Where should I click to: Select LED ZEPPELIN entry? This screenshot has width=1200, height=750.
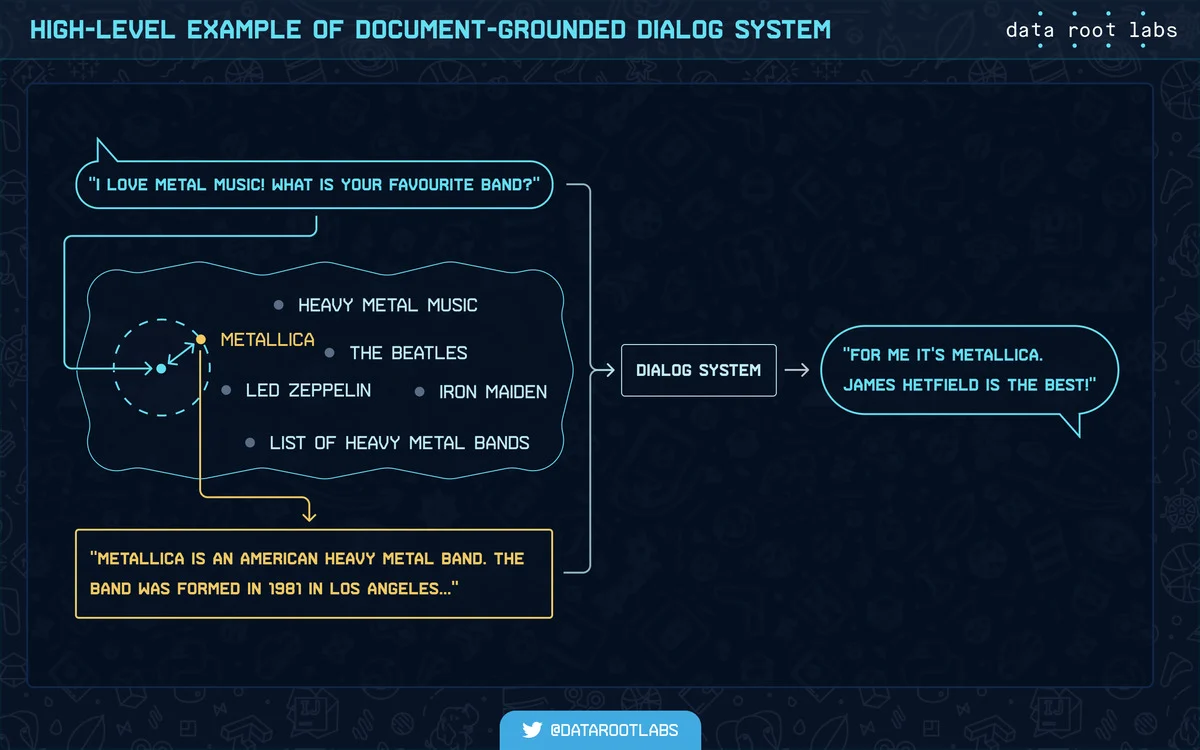(308, 390)
